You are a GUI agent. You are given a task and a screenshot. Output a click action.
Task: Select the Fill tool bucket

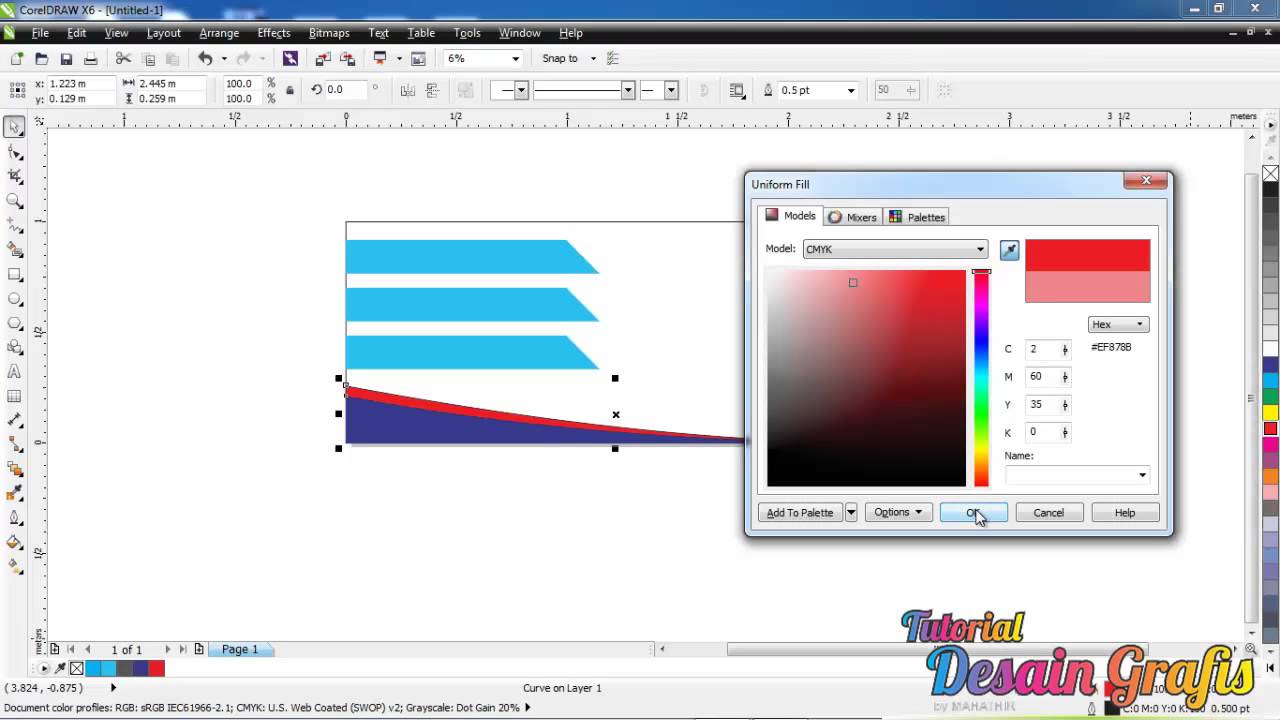[15, 542]
